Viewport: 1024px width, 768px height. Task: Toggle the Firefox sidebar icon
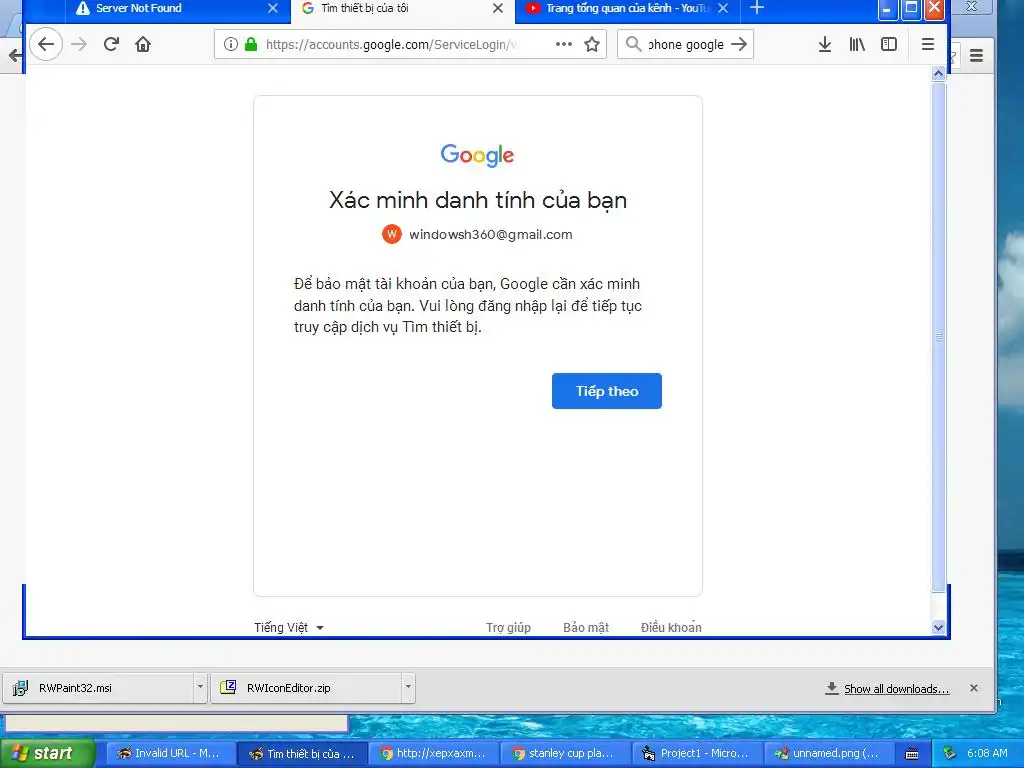pos(889,44)
